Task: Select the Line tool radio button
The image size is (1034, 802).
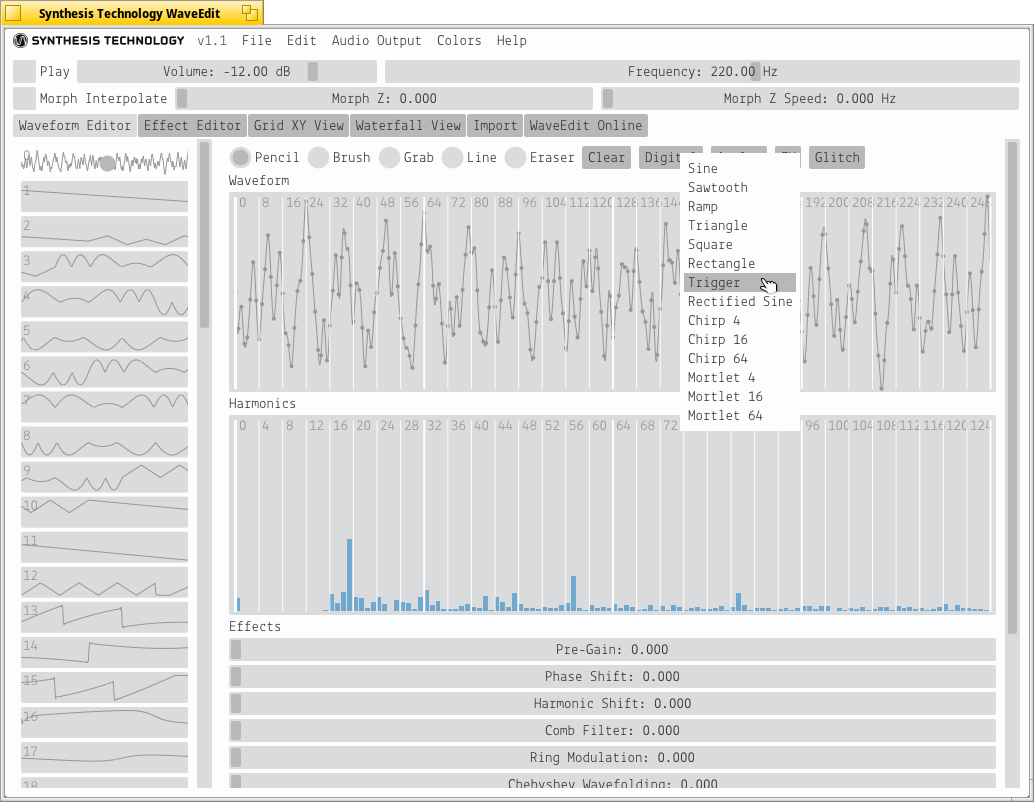Action: tap(452, 158)
